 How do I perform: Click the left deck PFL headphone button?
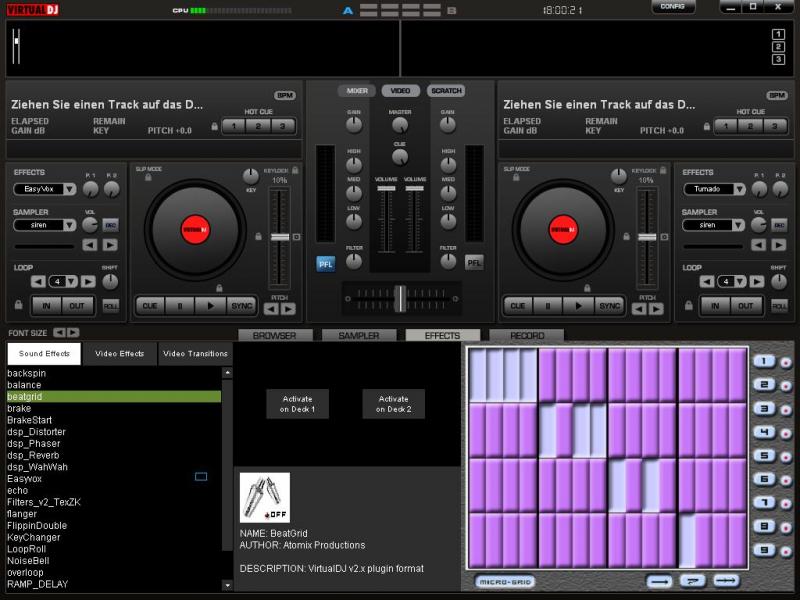[x=325, y=263]
